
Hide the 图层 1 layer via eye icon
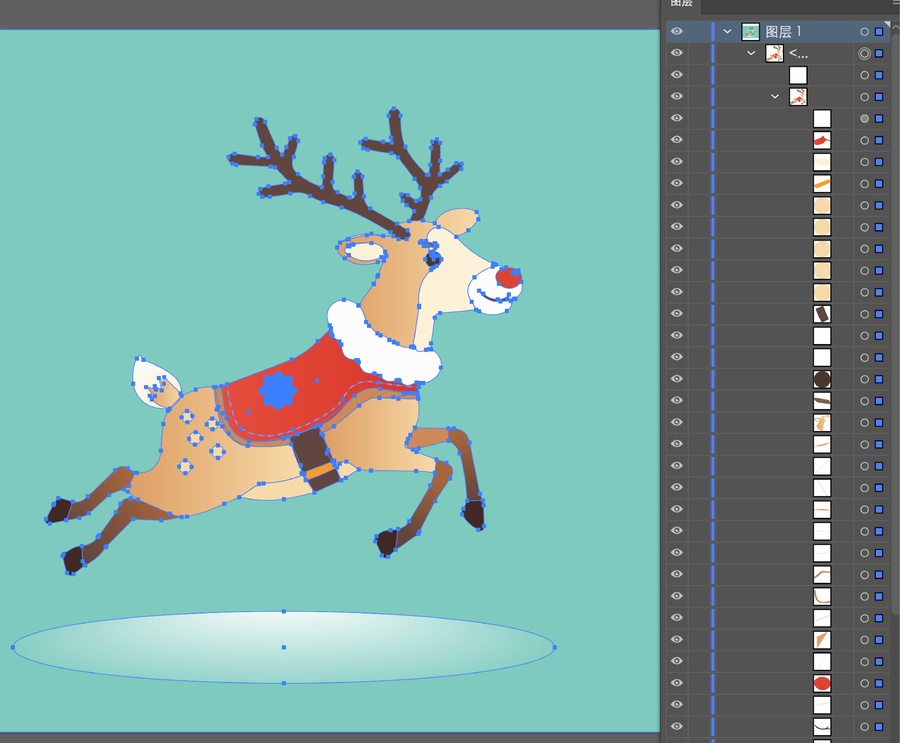677,31
